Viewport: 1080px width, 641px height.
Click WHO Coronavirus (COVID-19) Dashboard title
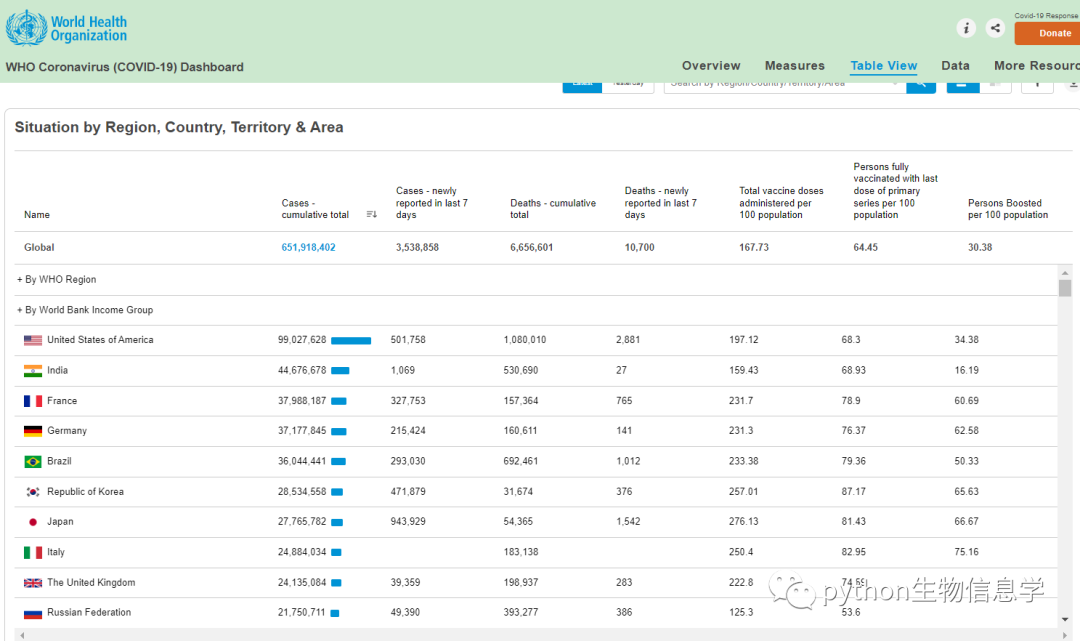point(125,67)
